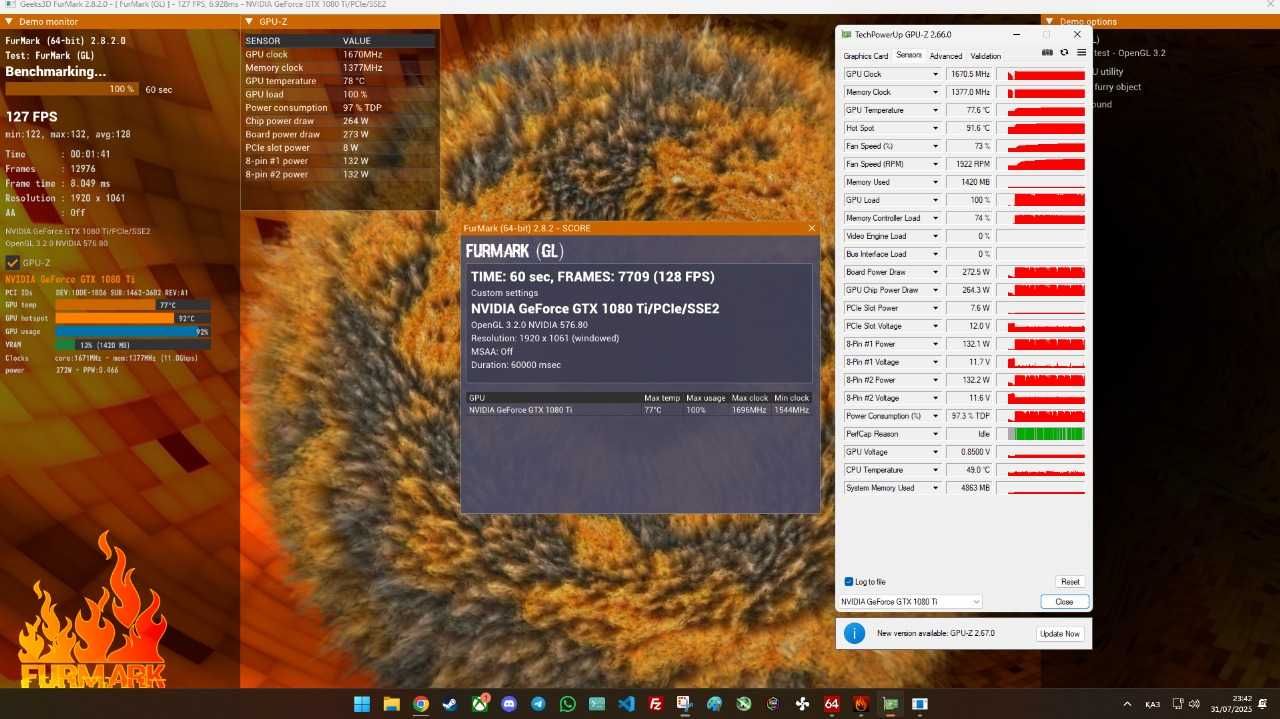Click the blue info icon in update notice
This screenshot has height=719, width=1280.
pyautogui.click(x=854, y=633)
